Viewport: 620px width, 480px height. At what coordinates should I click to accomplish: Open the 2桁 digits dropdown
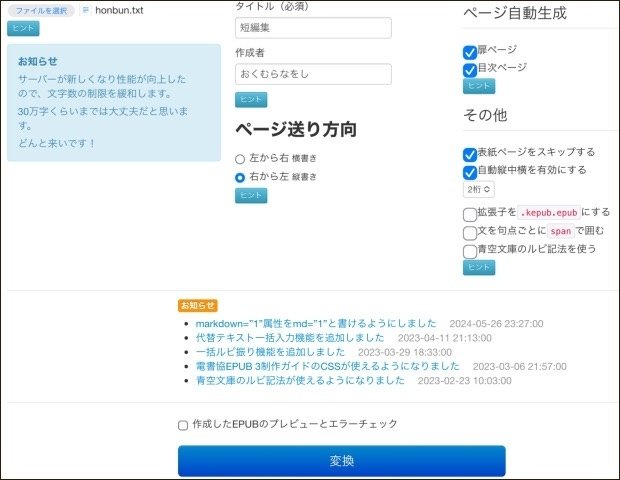[x=478, y=189]
